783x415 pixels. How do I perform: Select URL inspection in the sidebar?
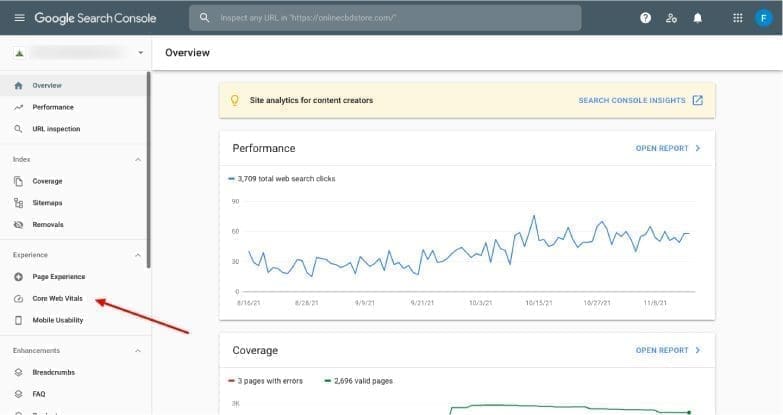(x=56, y=129)
